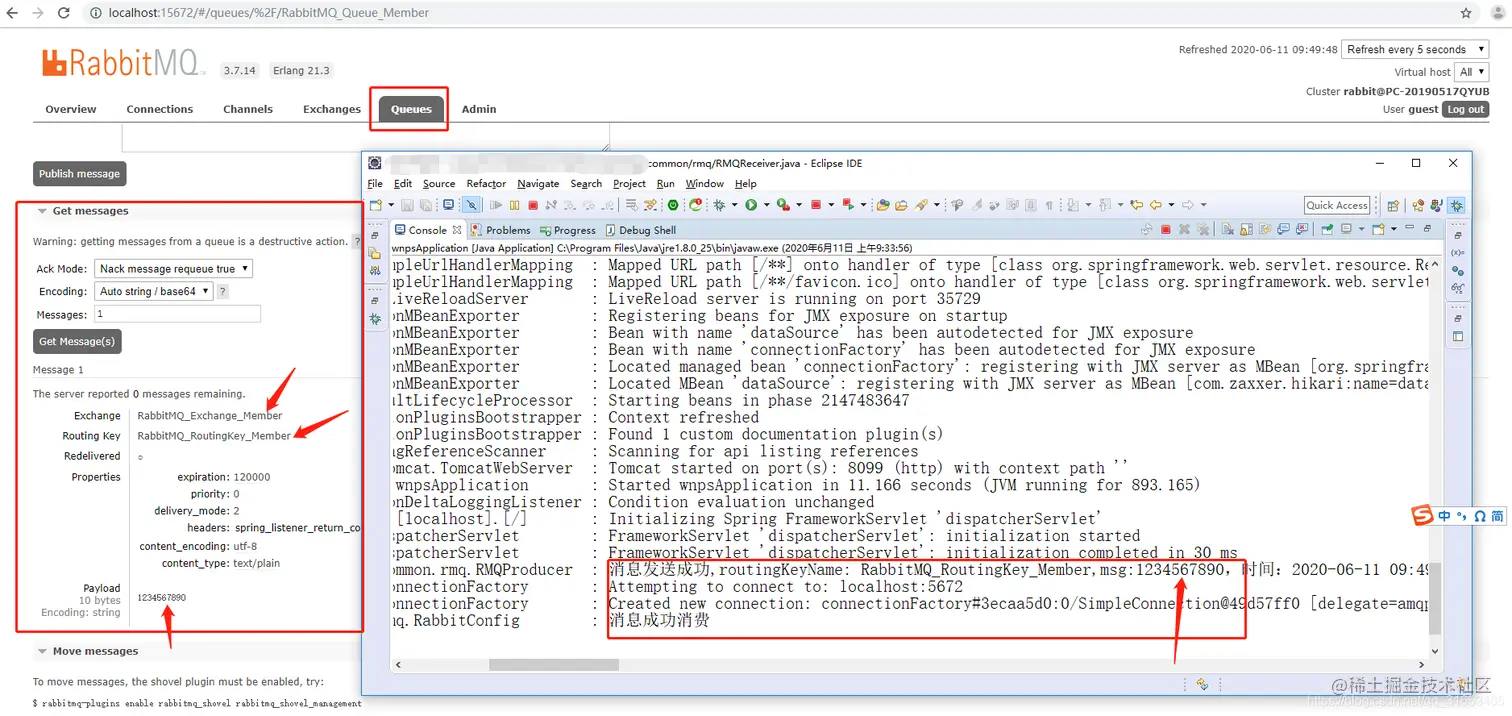Click the Relaunch icon with red badge
The width and height of the screenshot is (1512, 716).
[696, 205]
